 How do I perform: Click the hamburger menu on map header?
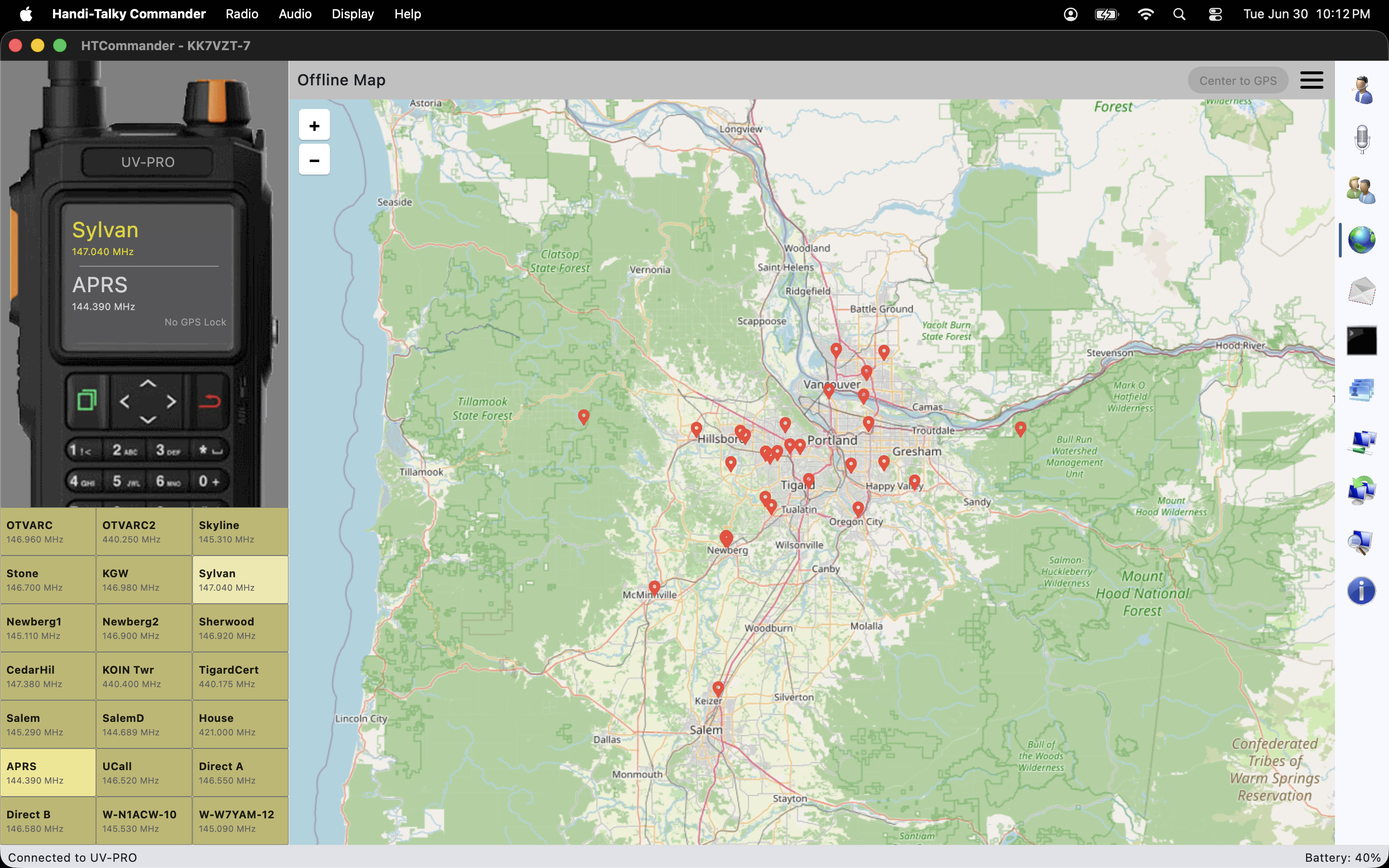click(1311, 80)
